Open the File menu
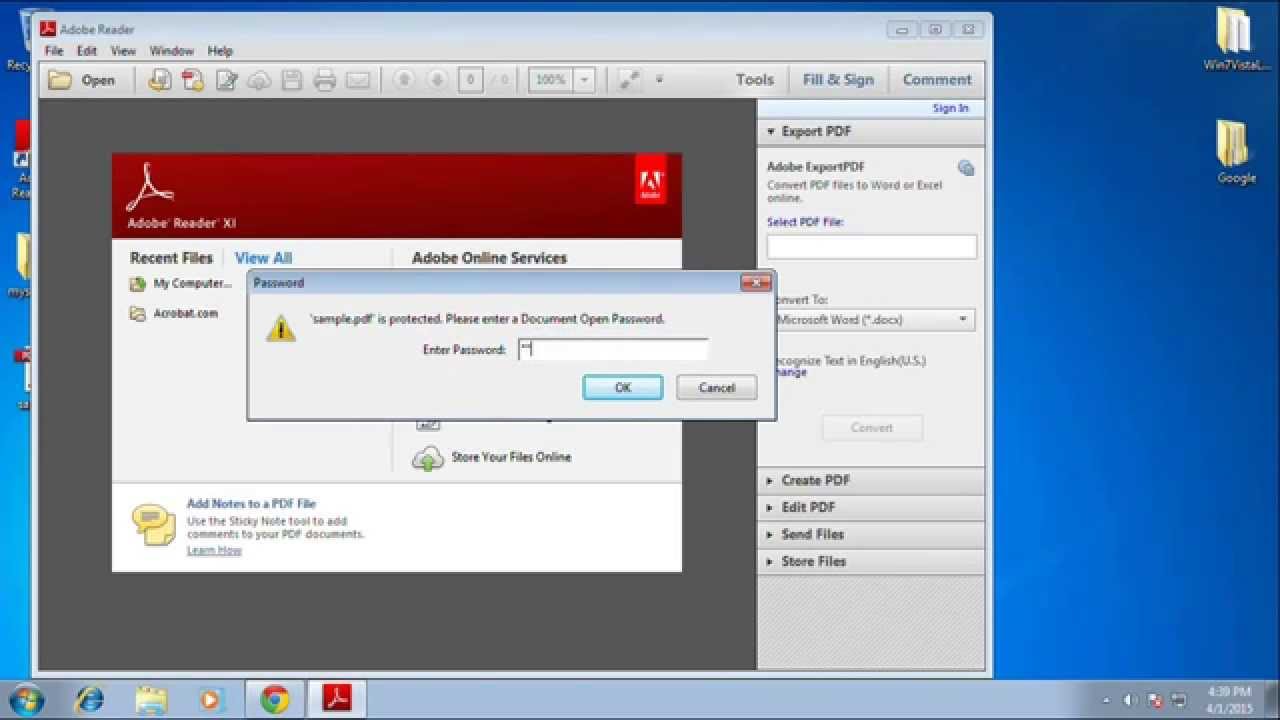This screenshot has height=720, width=1280. click(54, 51)
